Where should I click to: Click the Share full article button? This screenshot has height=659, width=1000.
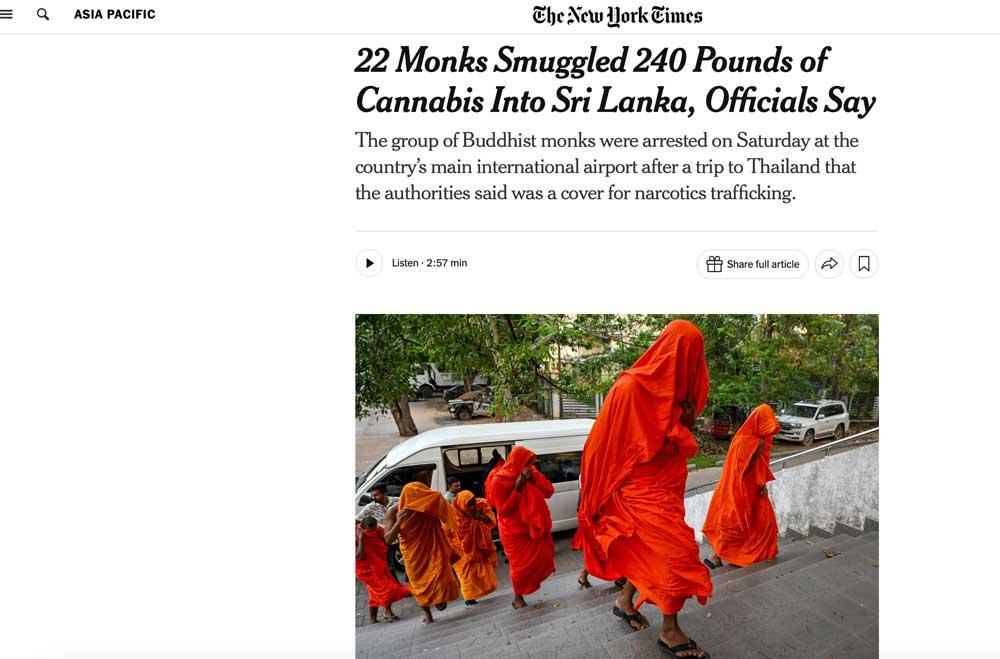click(753, 263)
